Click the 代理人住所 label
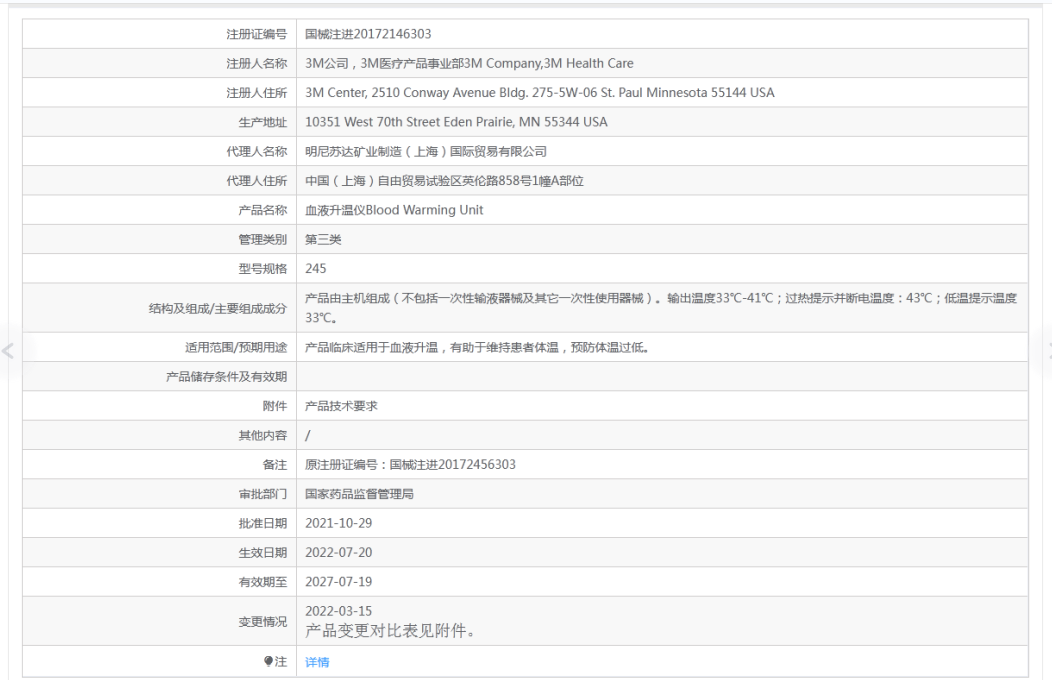The image size is (1052, 680). 256,181
